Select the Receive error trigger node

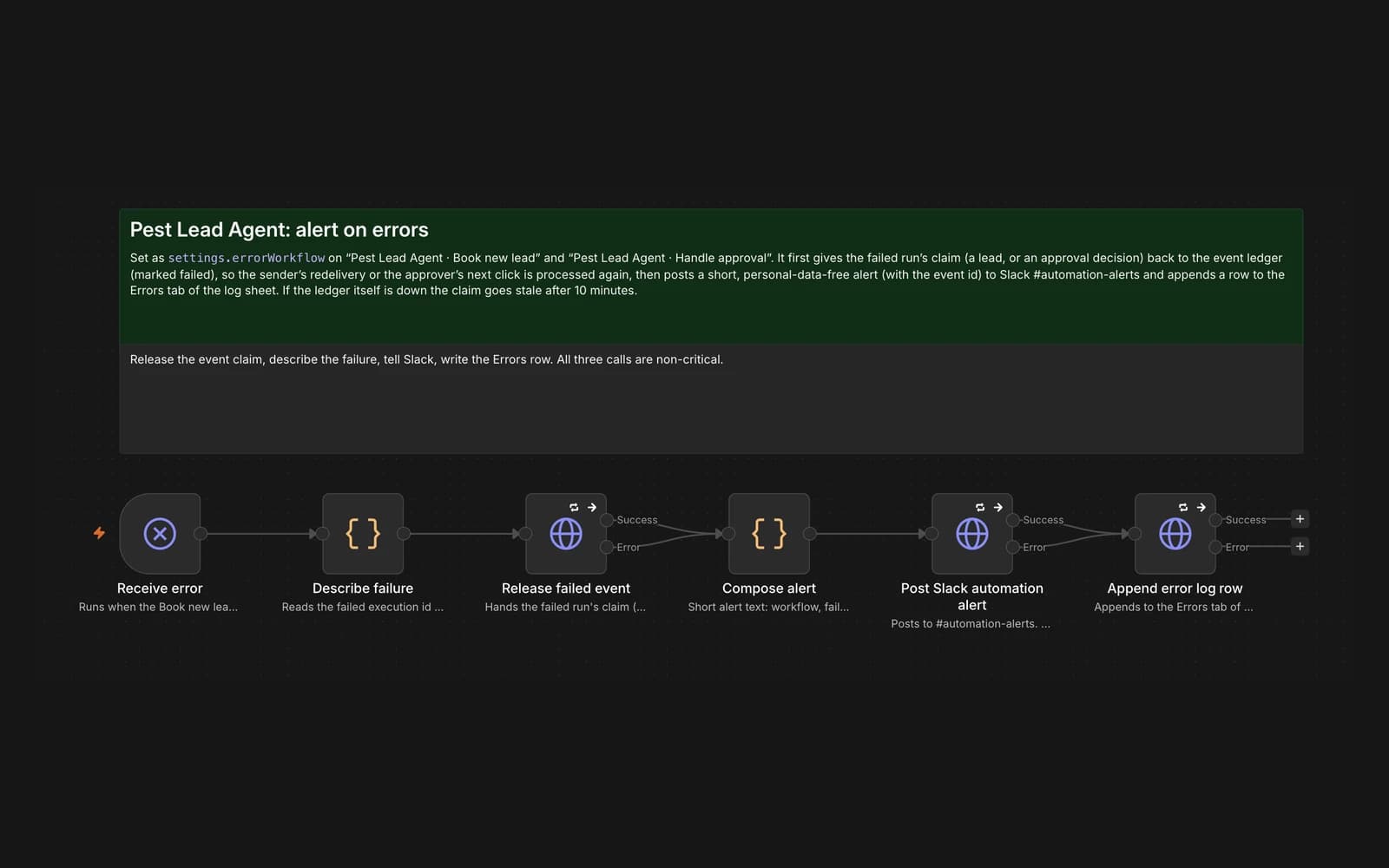point(160,534)
